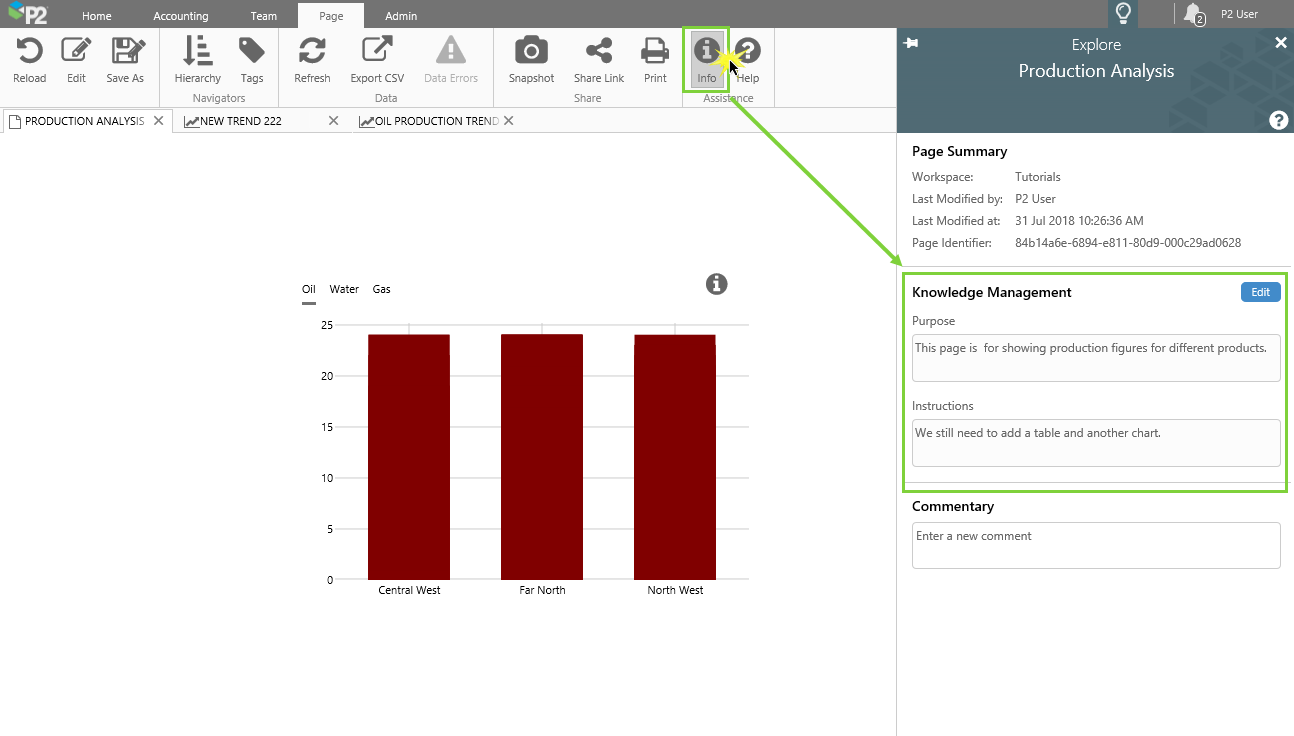
Task: Pin the Explore panel
Action: tap(910, 43)
